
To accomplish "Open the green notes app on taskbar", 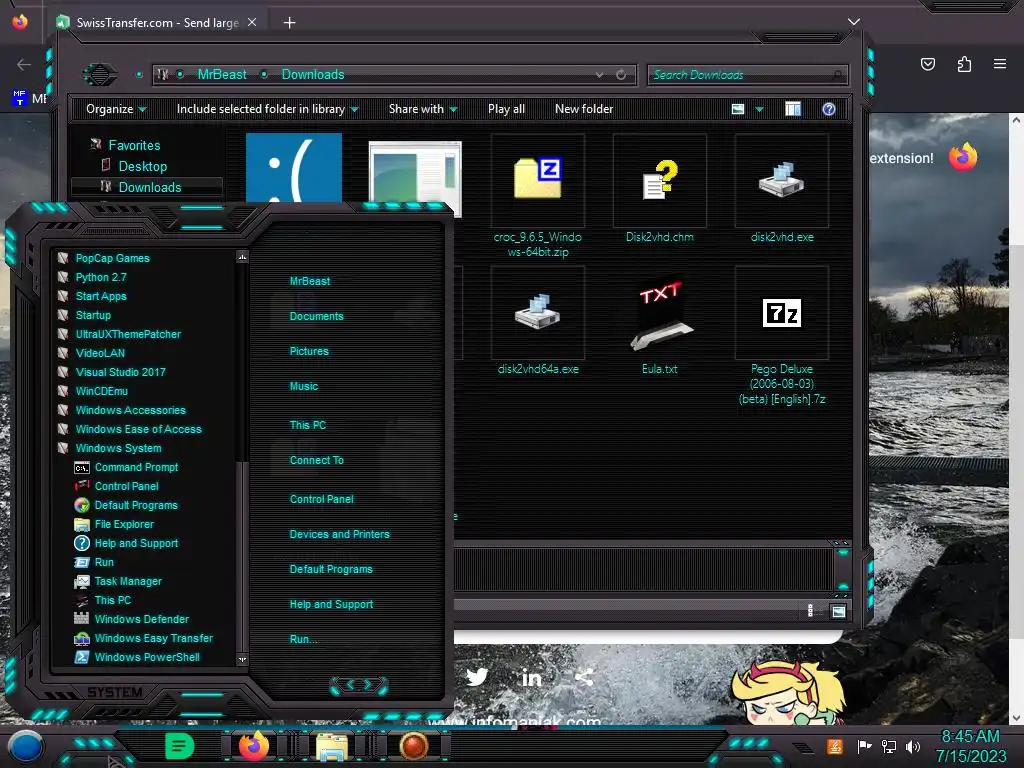I will [x=180, y=746].
